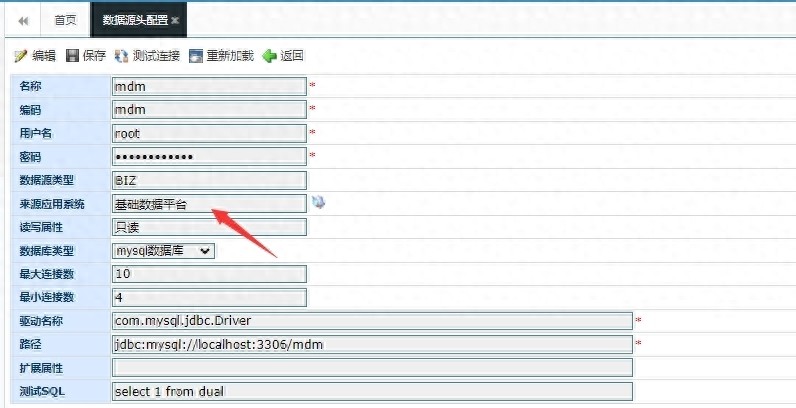Click the 最小连接数 field
The width and height of the screenshot is (796, 408).
click(209, 297)
